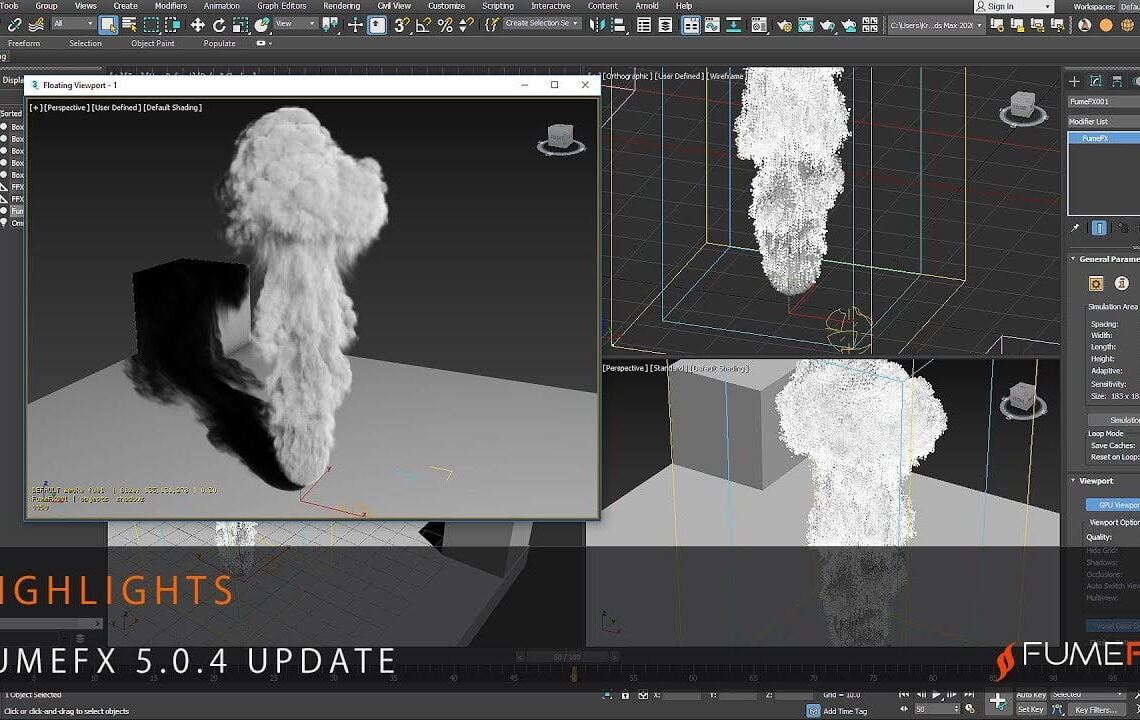1140x720 pixels.
Task: Click the Mirror tool icon
Action: click(599, 25)
